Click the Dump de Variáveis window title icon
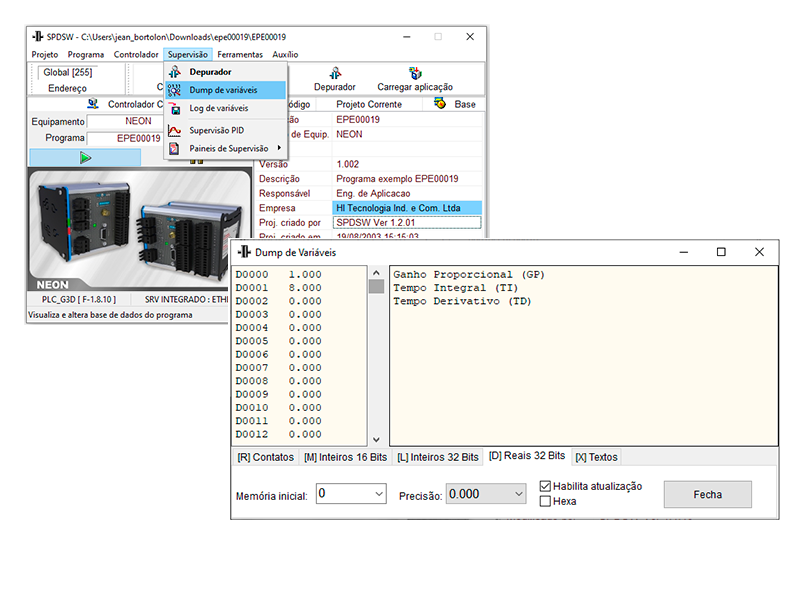The width and height of the screenshot is (800, 600). 244,252
